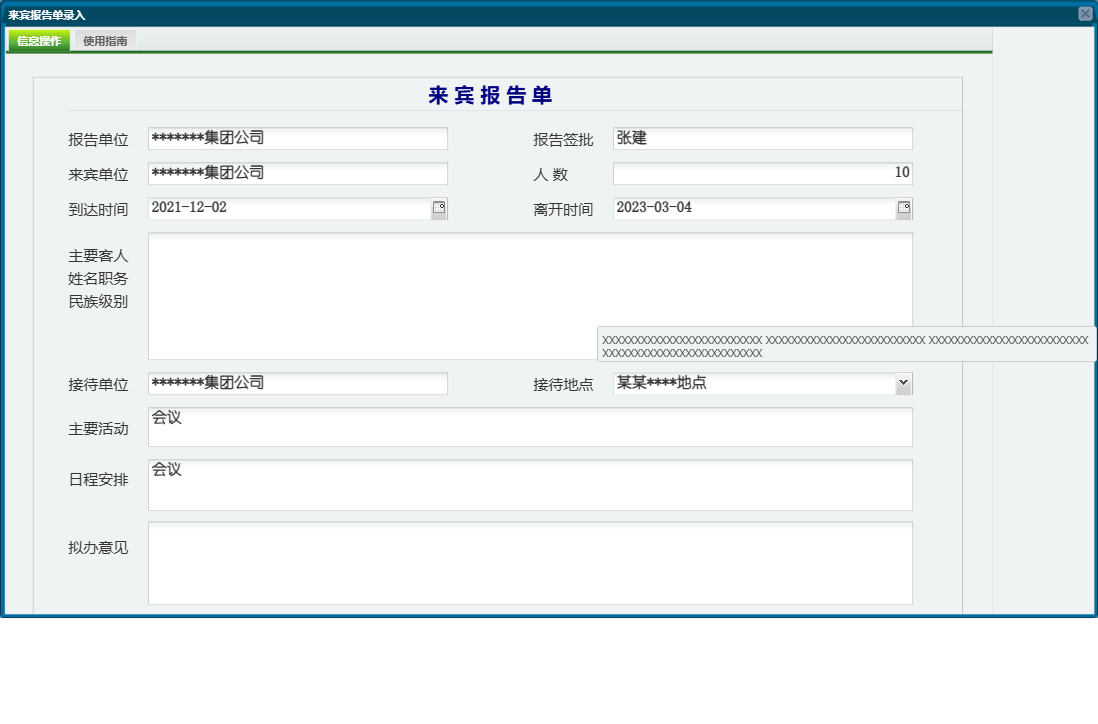Click the 报告单位 label
The image size is (1098, 724).
click(98, 139)
